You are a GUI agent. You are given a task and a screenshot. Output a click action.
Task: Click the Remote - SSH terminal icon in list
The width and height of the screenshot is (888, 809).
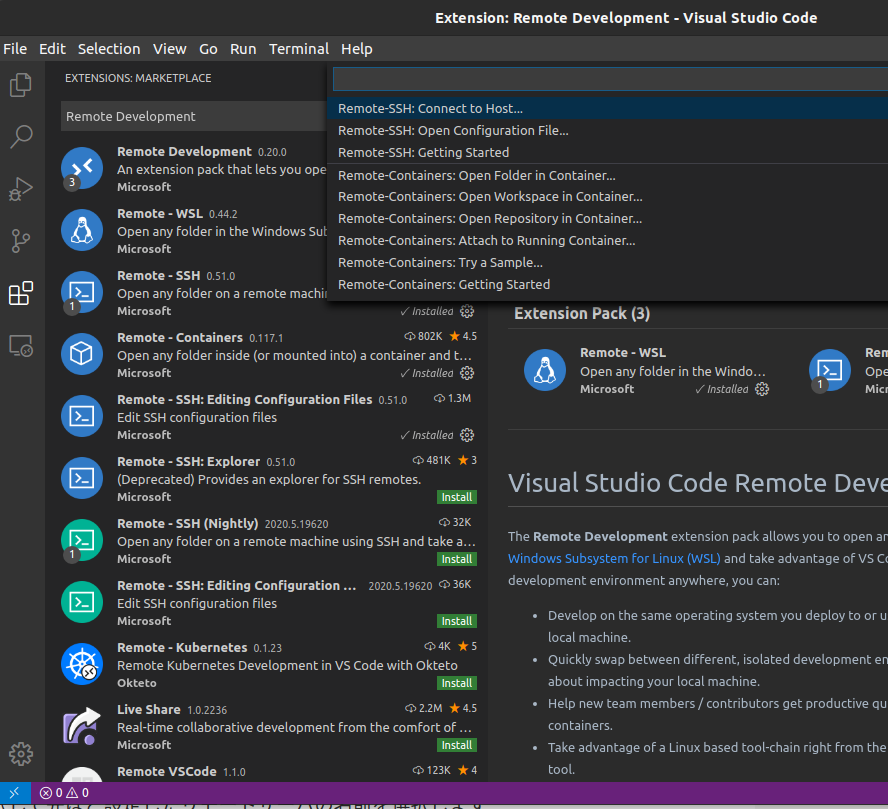[x=82, y=292]
